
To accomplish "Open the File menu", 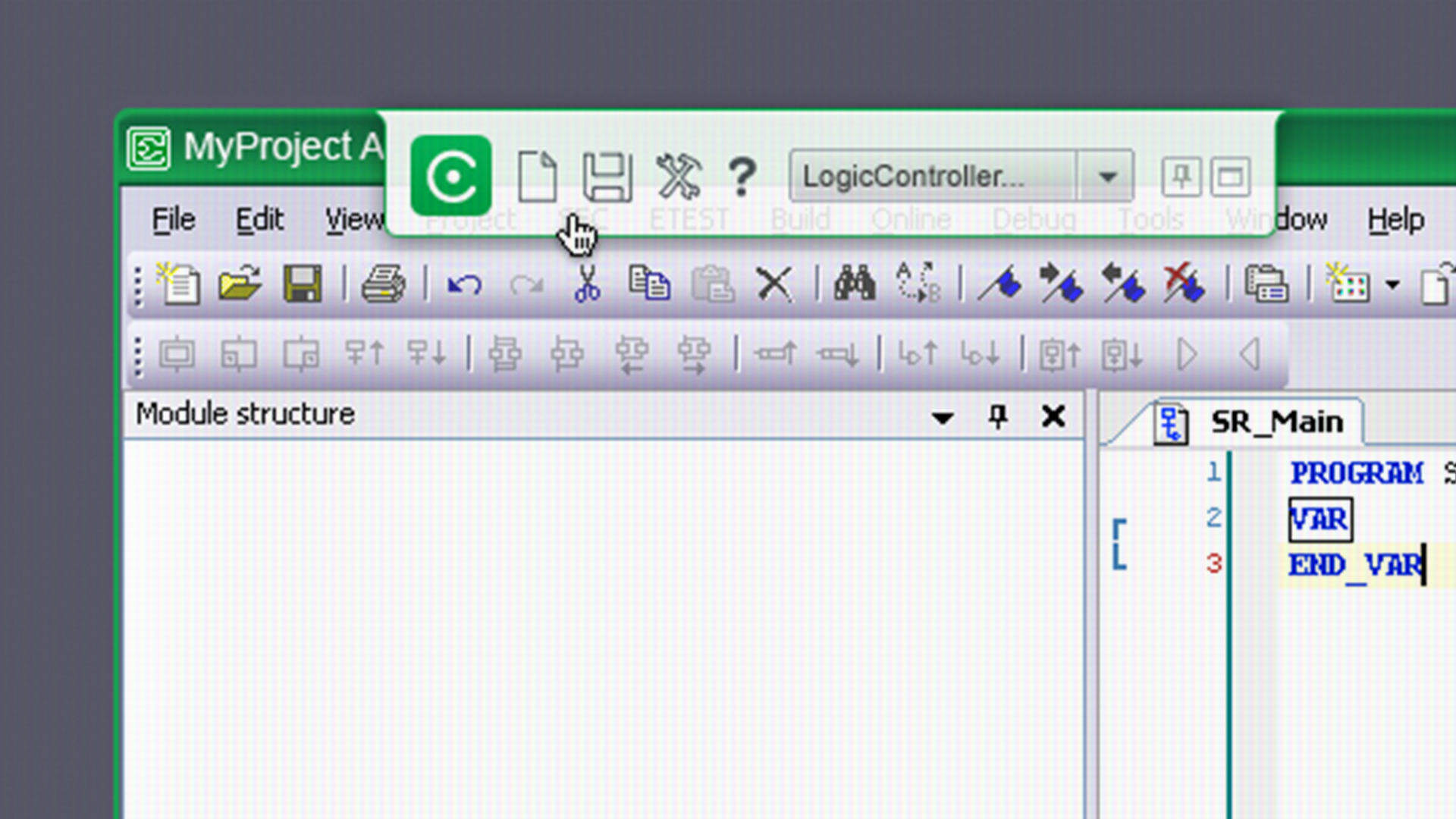I will tap(174, 220).
